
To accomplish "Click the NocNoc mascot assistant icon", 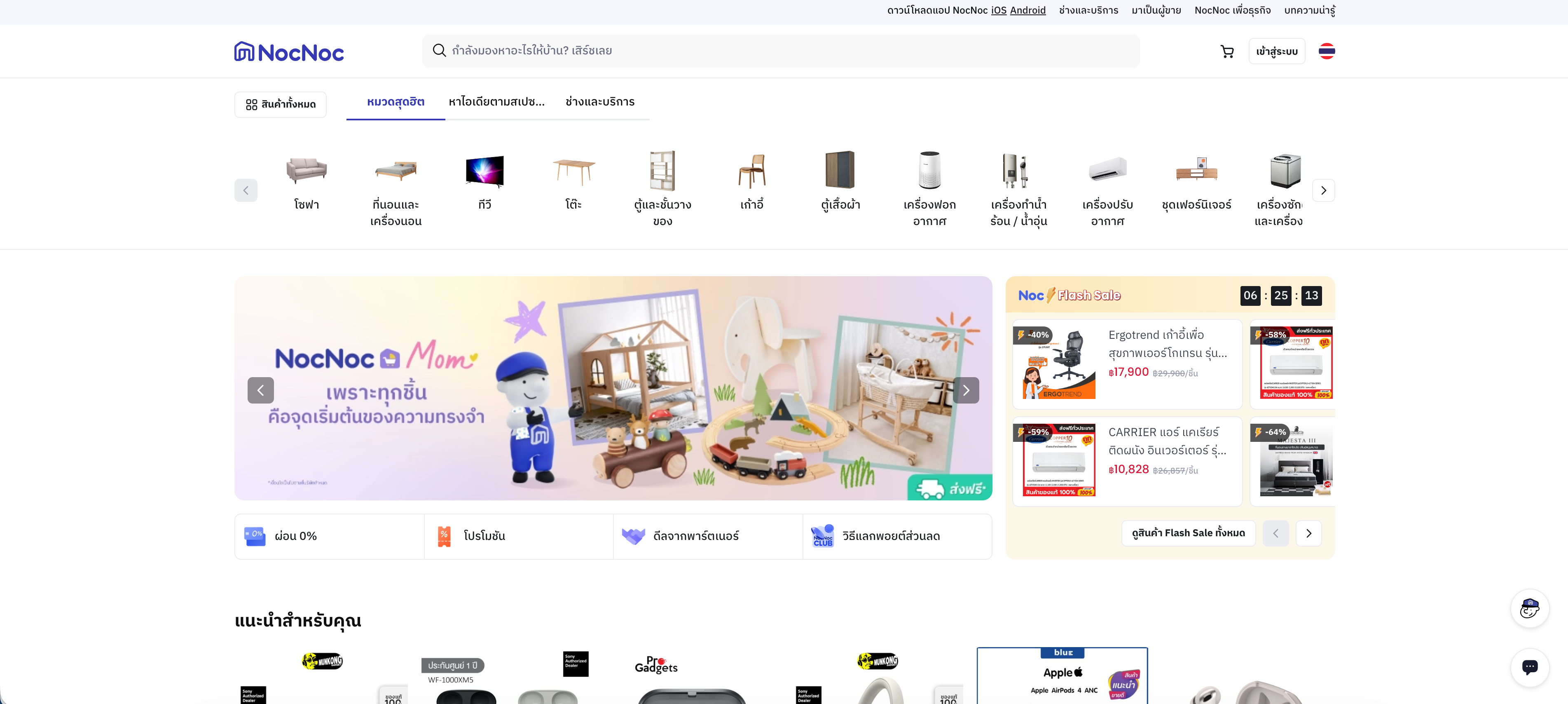I will [1529, 608].
